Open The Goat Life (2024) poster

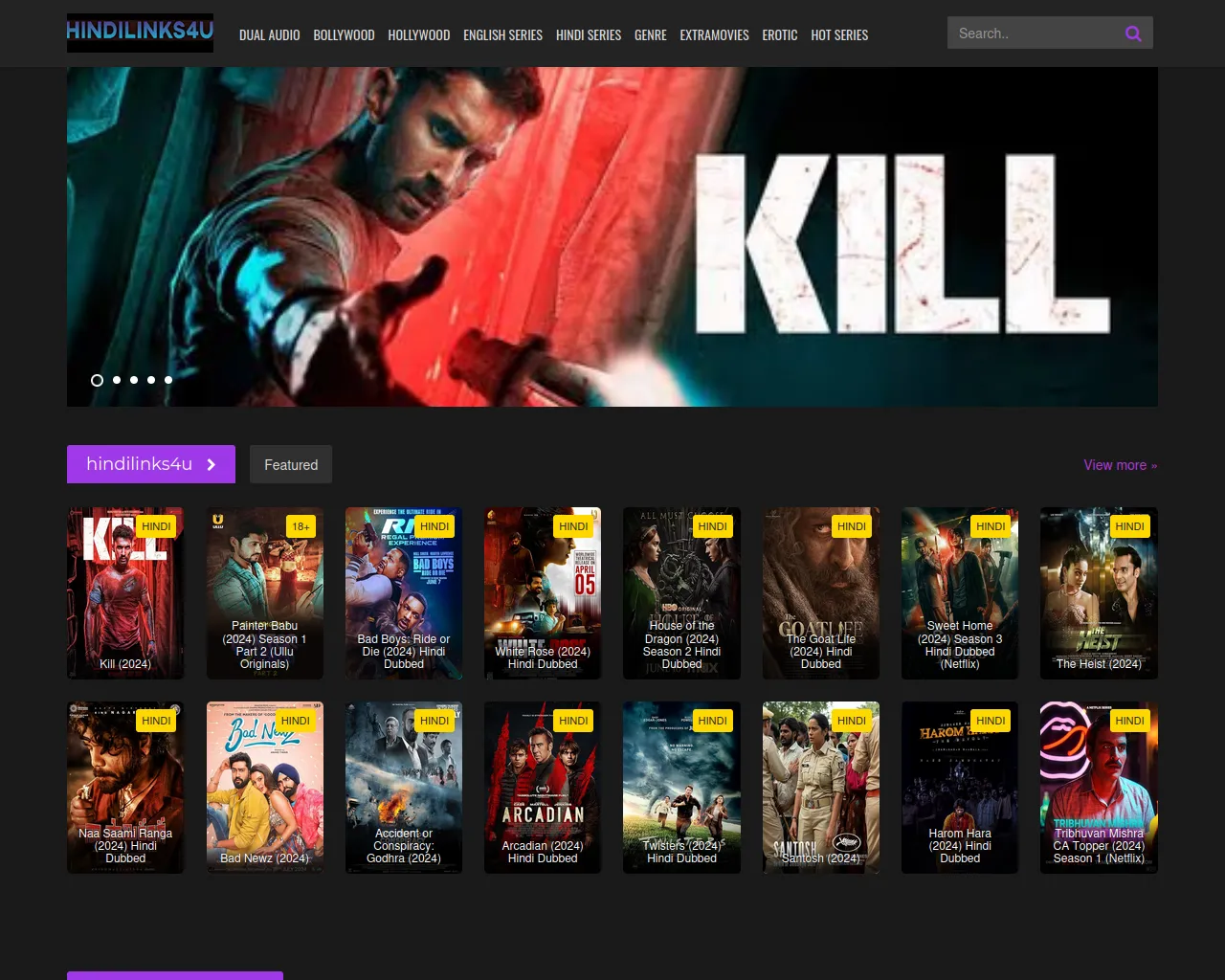[821, 593]
